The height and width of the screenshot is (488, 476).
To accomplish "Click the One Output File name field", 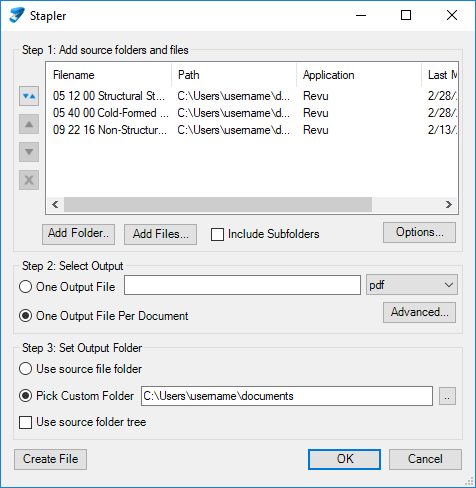I will (x=242, y=285).
